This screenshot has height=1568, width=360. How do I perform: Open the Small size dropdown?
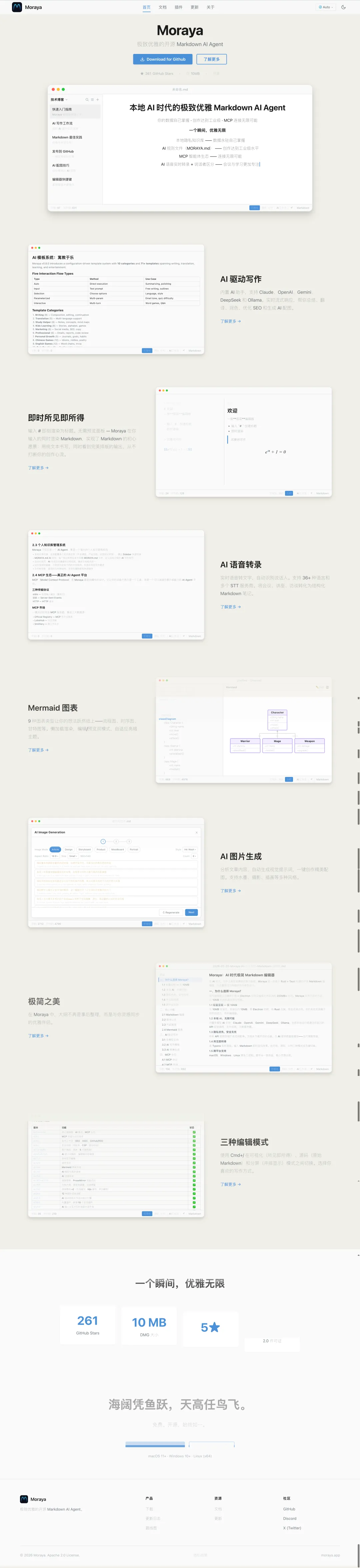point(73,856)
